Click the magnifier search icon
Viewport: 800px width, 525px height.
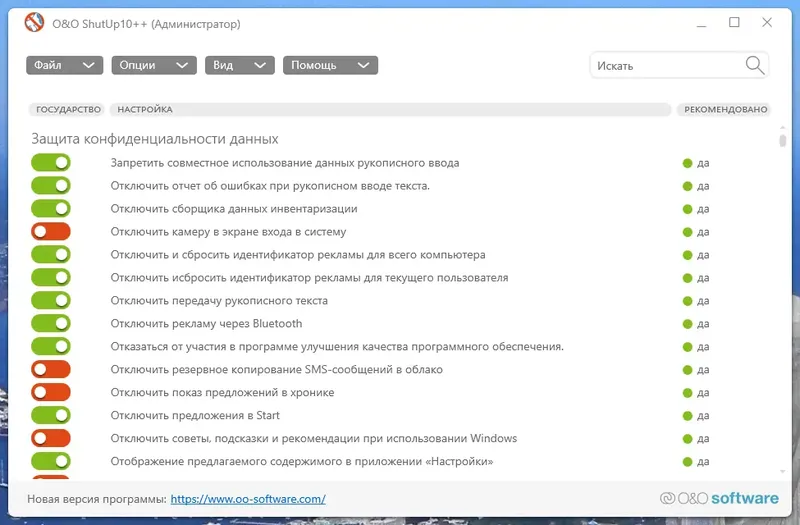[755, 65]
